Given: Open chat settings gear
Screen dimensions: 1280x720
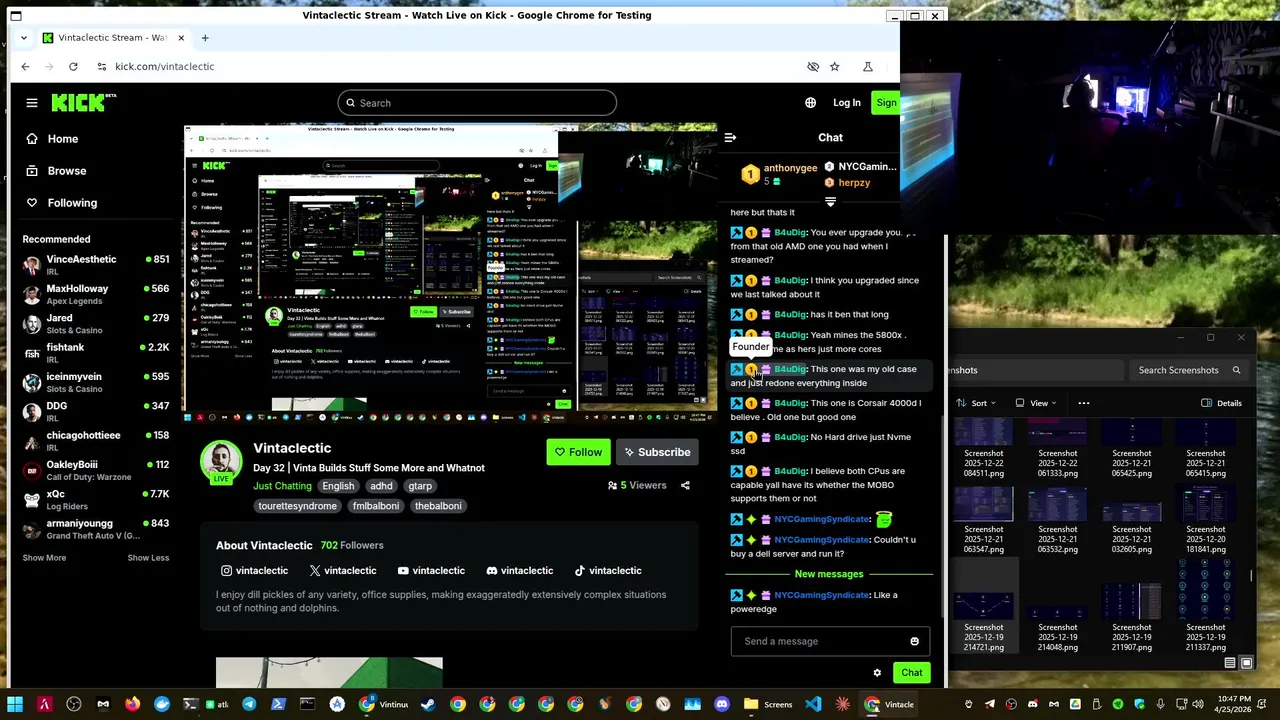Looking at the screenshot, I should click(877, 673).
